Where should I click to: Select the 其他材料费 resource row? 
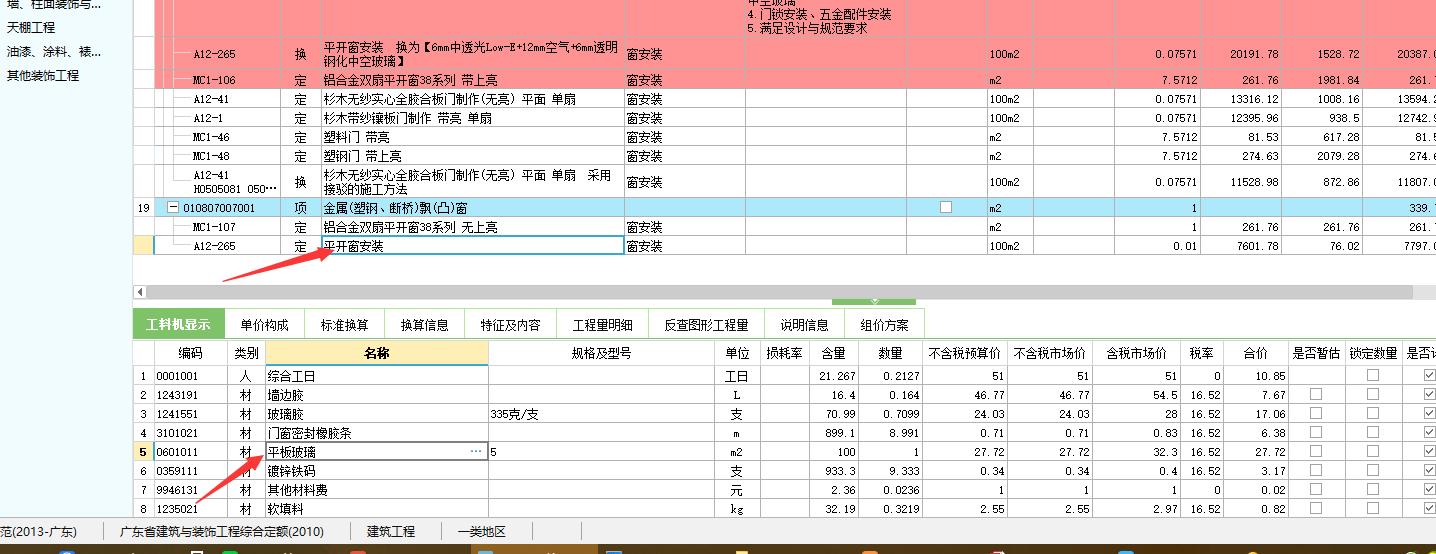pyautogui.click(x=784, y=490)
